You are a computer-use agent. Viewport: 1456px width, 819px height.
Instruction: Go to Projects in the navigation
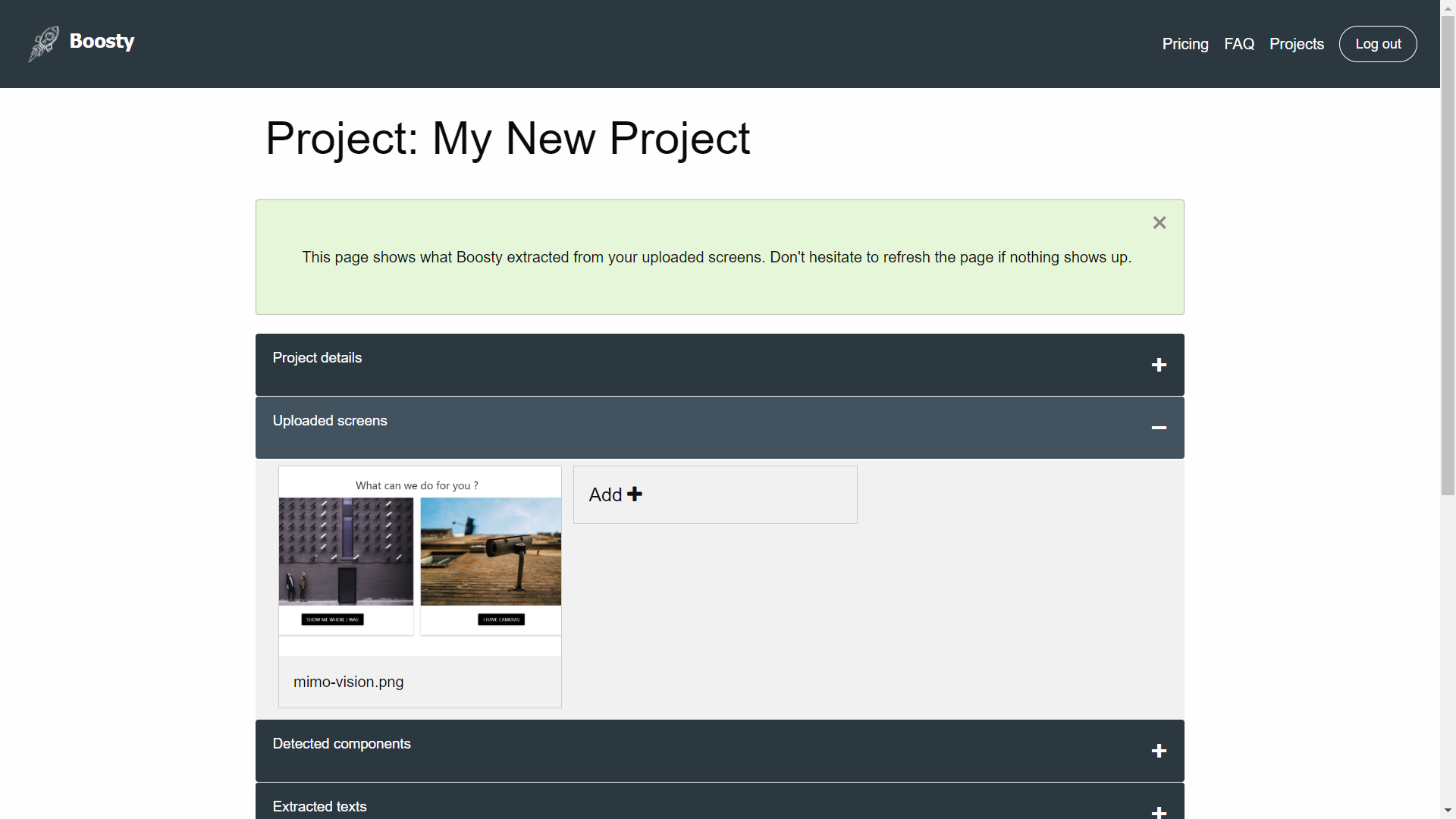click(1296, 44)
